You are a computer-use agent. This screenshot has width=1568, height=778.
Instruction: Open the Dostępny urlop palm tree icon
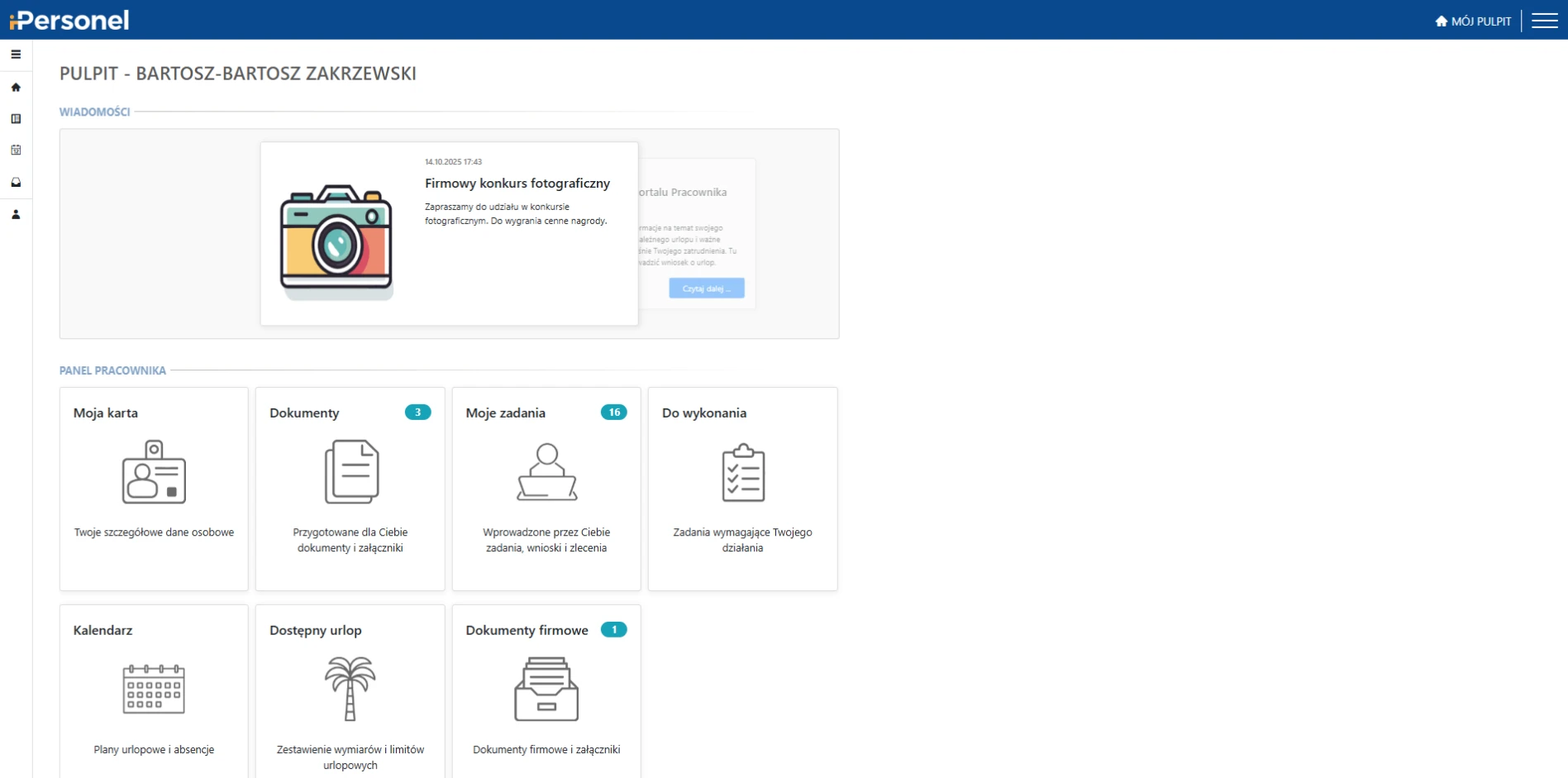point(350,689)
